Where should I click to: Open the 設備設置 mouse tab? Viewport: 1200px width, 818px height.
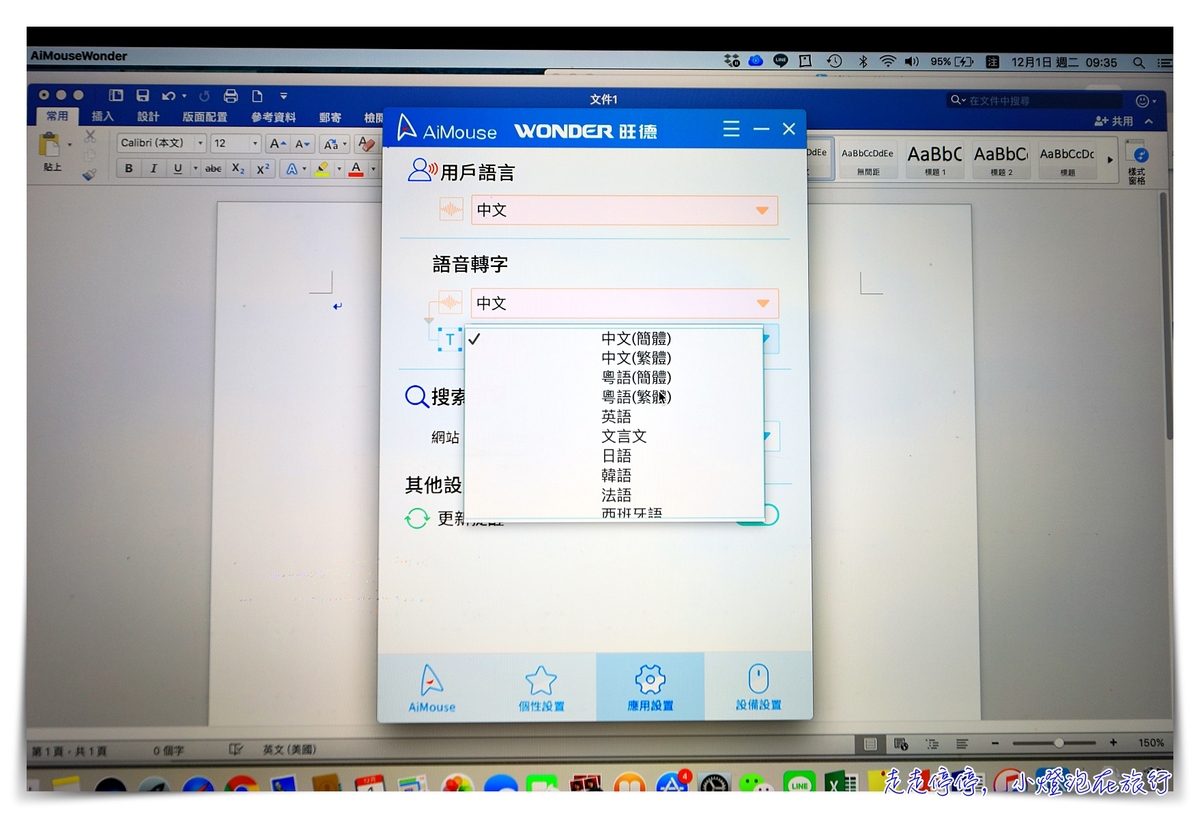(x=758, y=688)
